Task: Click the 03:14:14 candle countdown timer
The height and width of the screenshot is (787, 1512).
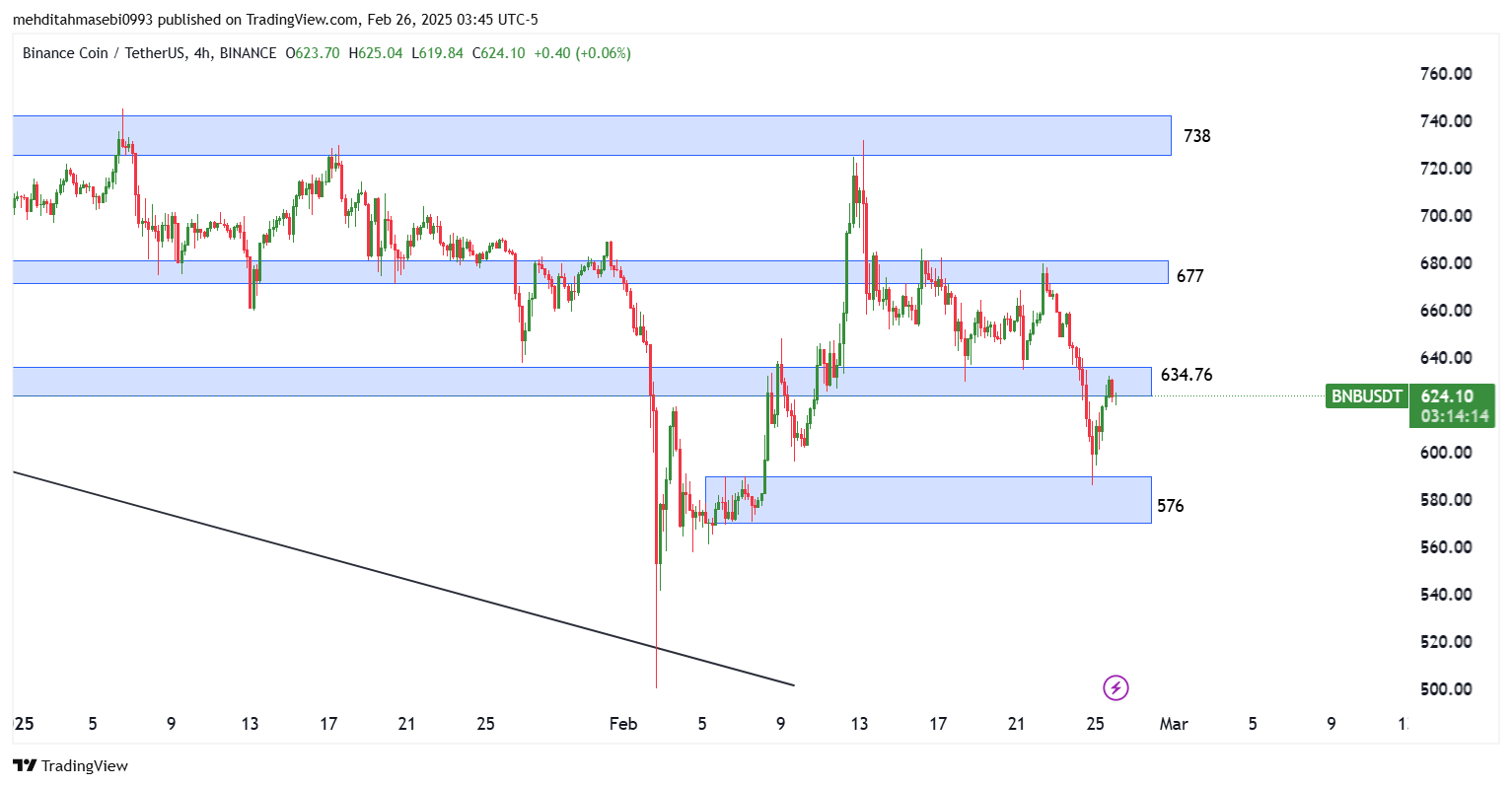Action: tap(1454, 416)
